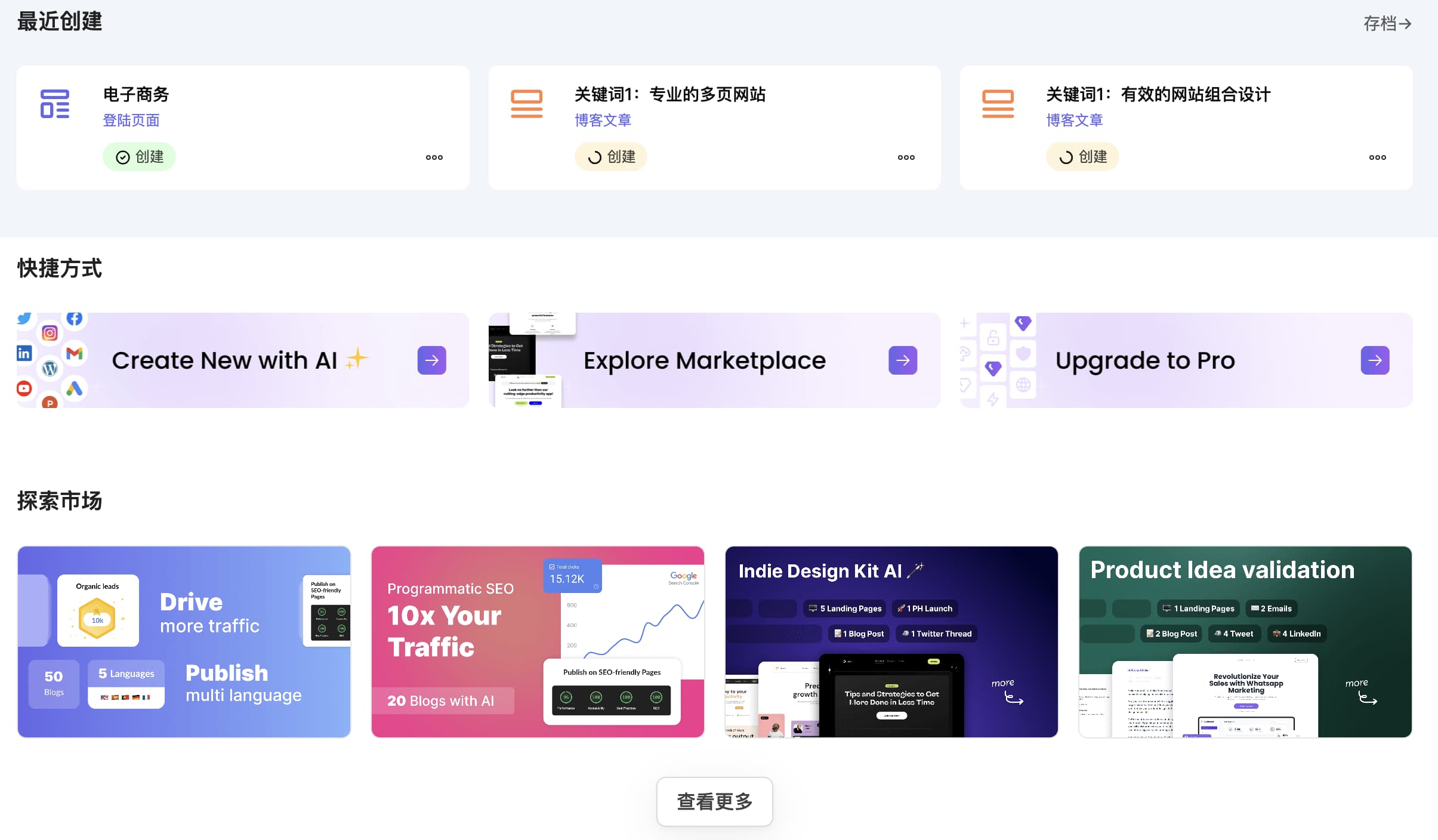This screenshot has height=840, width=1438.
Task: Open the three-dot menu on the 专业的多页网站 card
Action: pyautogui.click(x=906, y=157)
